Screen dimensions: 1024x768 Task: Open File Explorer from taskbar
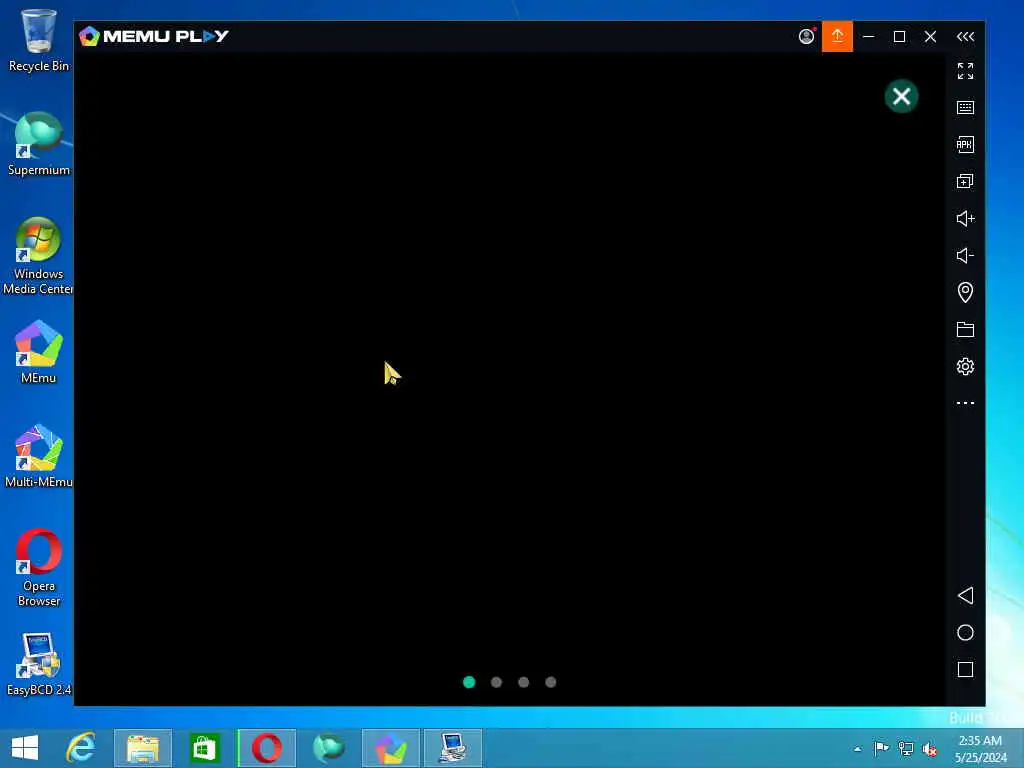(143, 748)
